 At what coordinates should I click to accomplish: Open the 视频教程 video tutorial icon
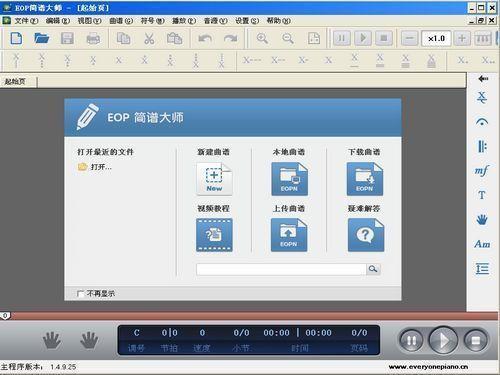tap(214, 235)
